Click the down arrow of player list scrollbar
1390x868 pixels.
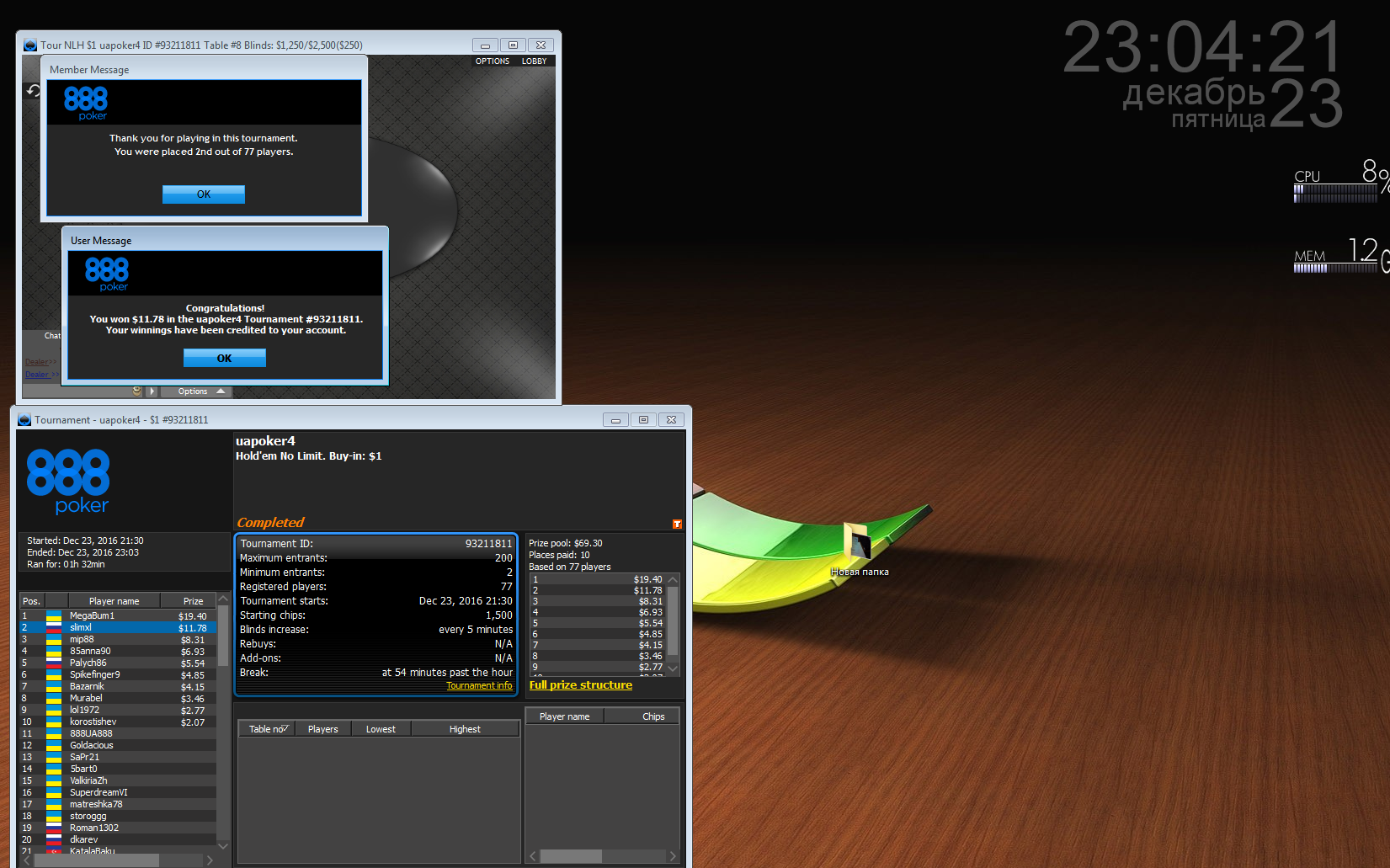[x=223, y=845]
